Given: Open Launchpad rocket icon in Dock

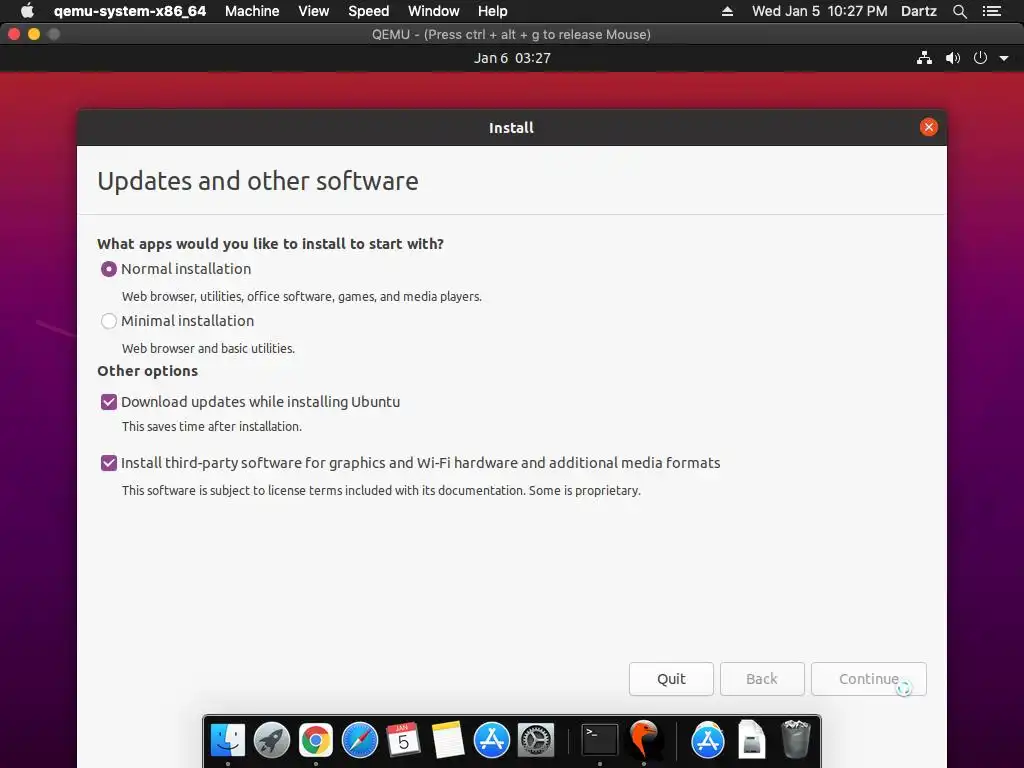Looking at the screenshot, I should (x=272, y=741).
